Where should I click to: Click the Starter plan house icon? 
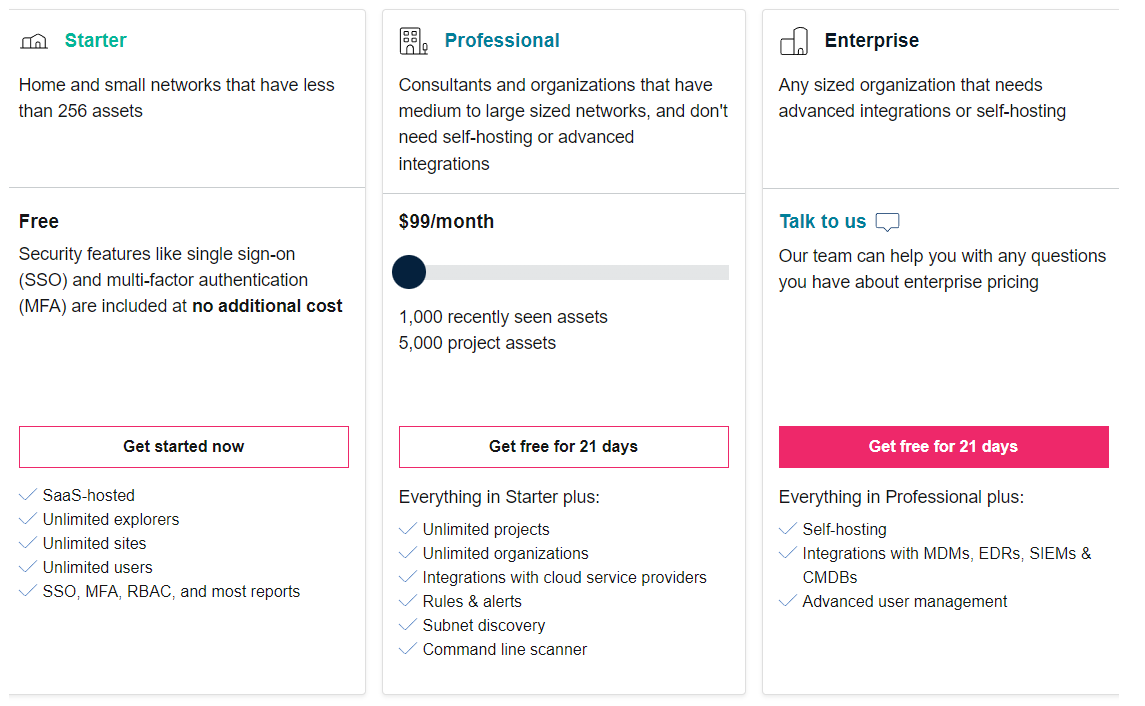coord(34,42)
